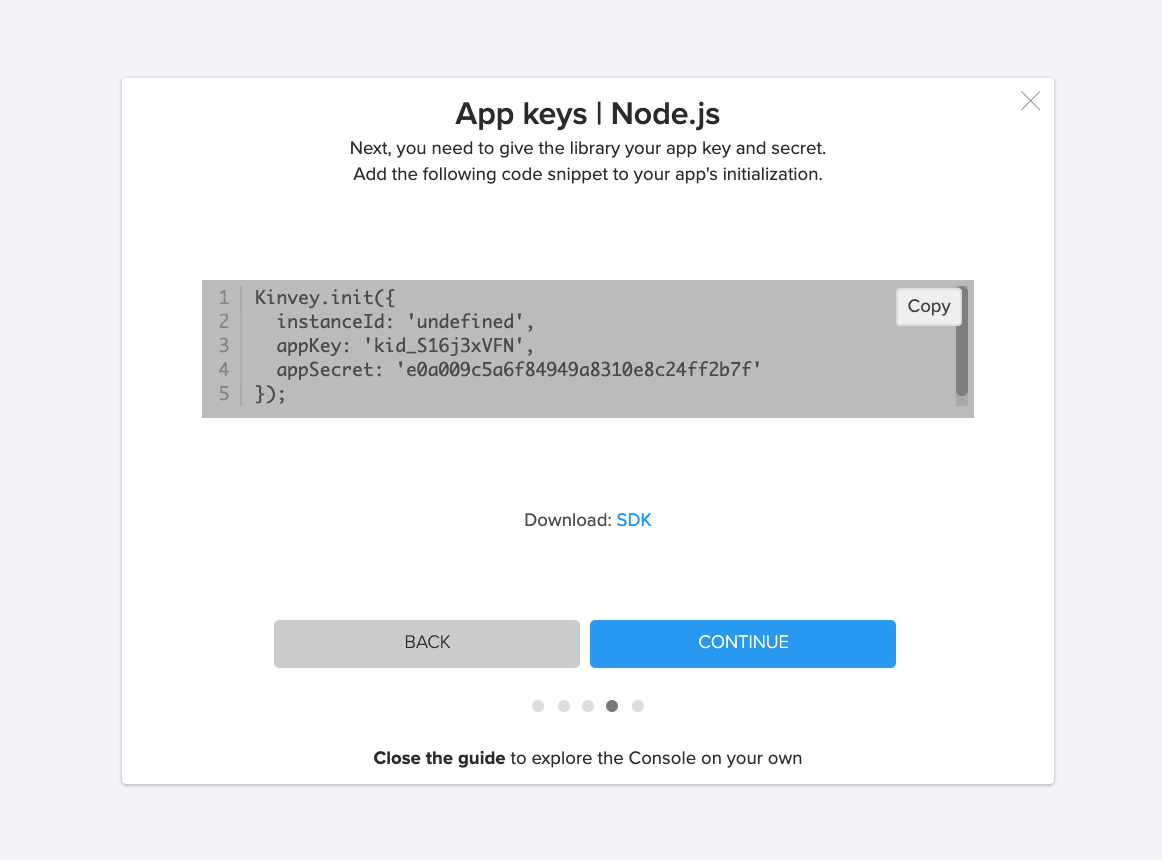Viewport: 1162px width, 860px height.
Task: Click CONTINUE to go to the next step
Action: tap(742, 643)
